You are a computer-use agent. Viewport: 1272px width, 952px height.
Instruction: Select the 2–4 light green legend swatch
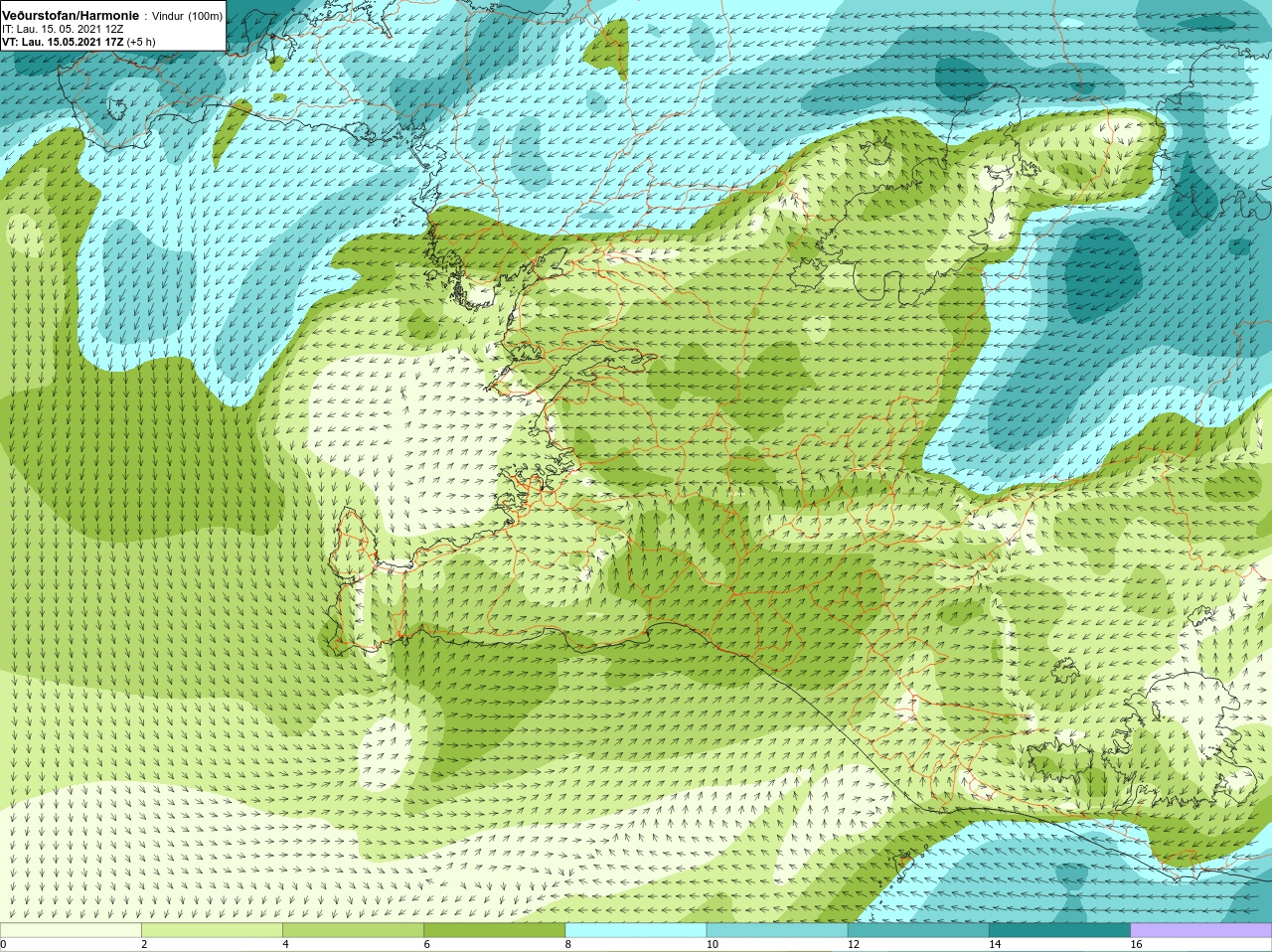coord(212,930)
